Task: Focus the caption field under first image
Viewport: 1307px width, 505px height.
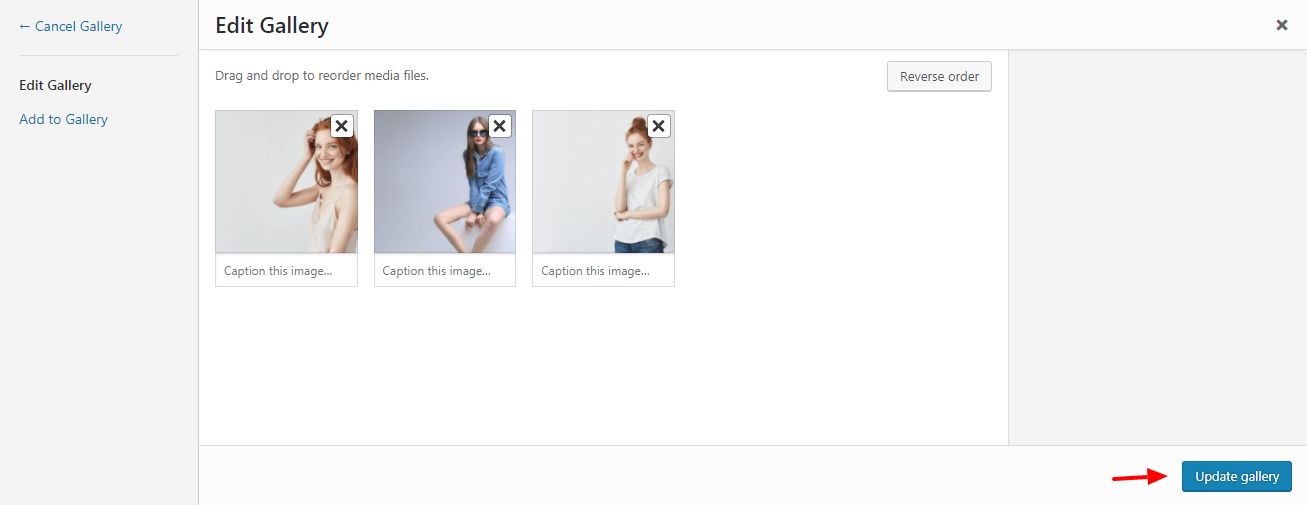Action: click(286, 271)
